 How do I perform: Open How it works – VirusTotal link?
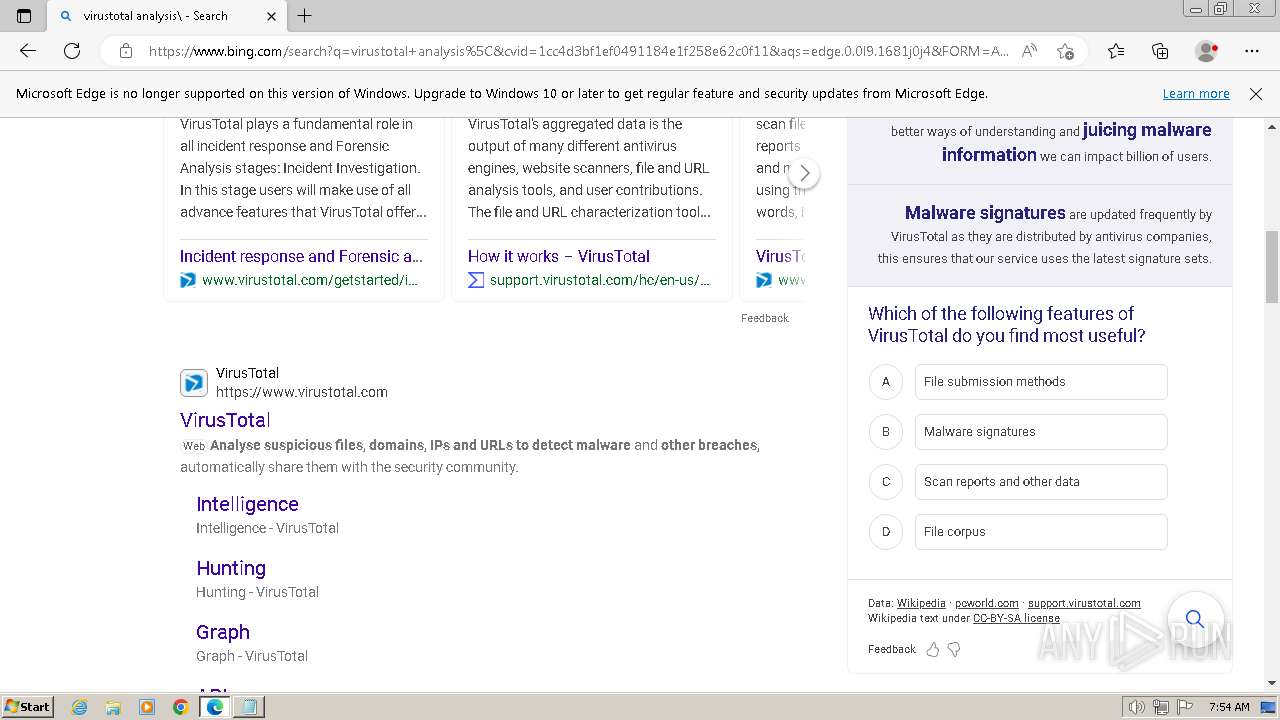coord(558,256)
